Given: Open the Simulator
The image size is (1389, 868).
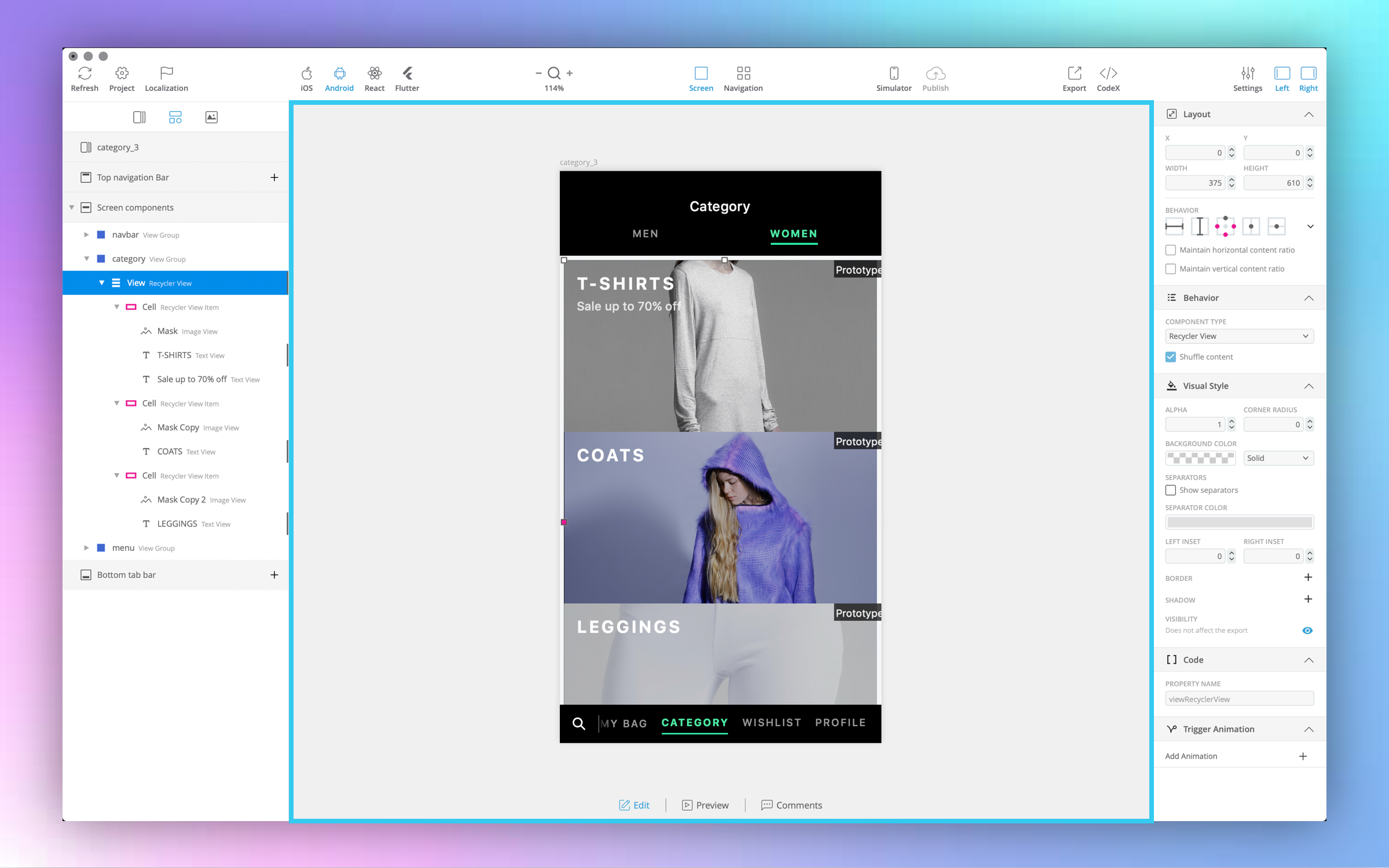Looking at the screenshot, I should 893,74.
